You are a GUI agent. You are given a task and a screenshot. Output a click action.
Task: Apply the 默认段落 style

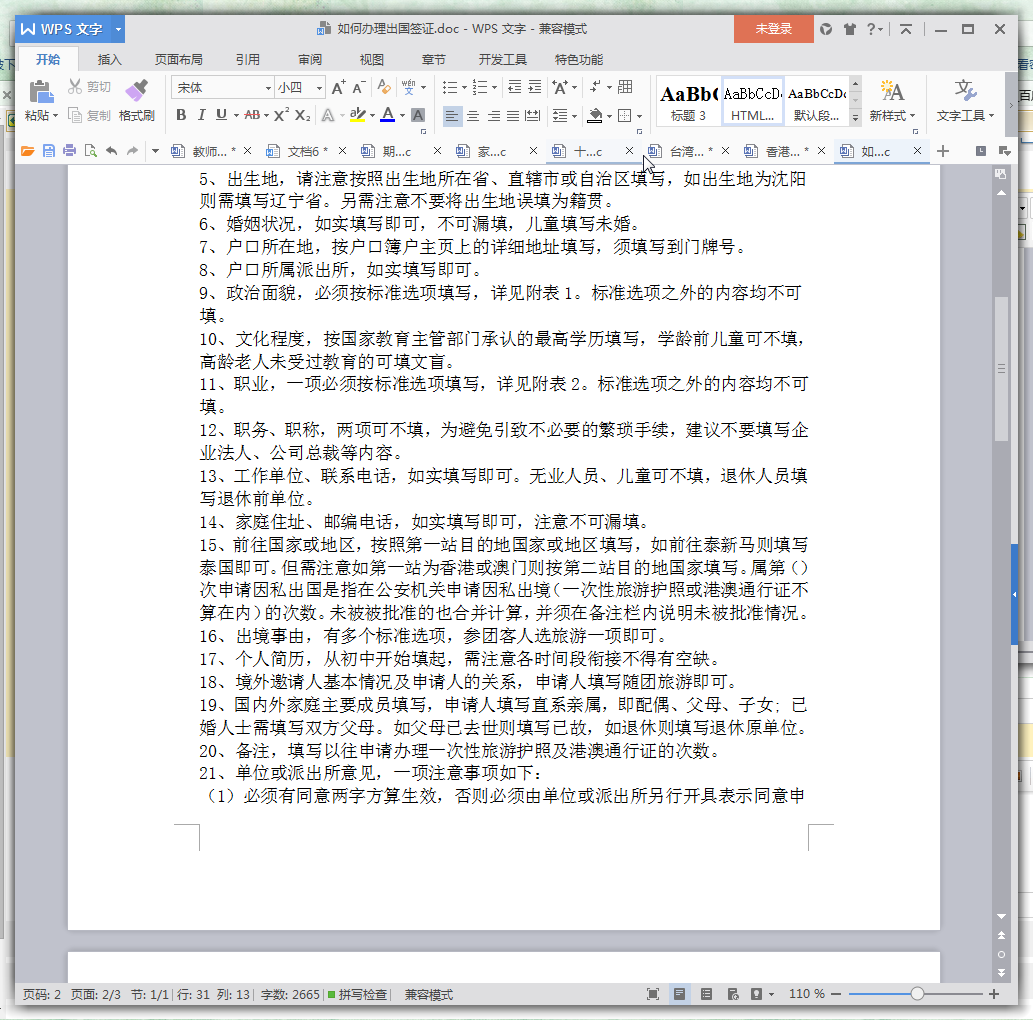[x=816, y=101]
